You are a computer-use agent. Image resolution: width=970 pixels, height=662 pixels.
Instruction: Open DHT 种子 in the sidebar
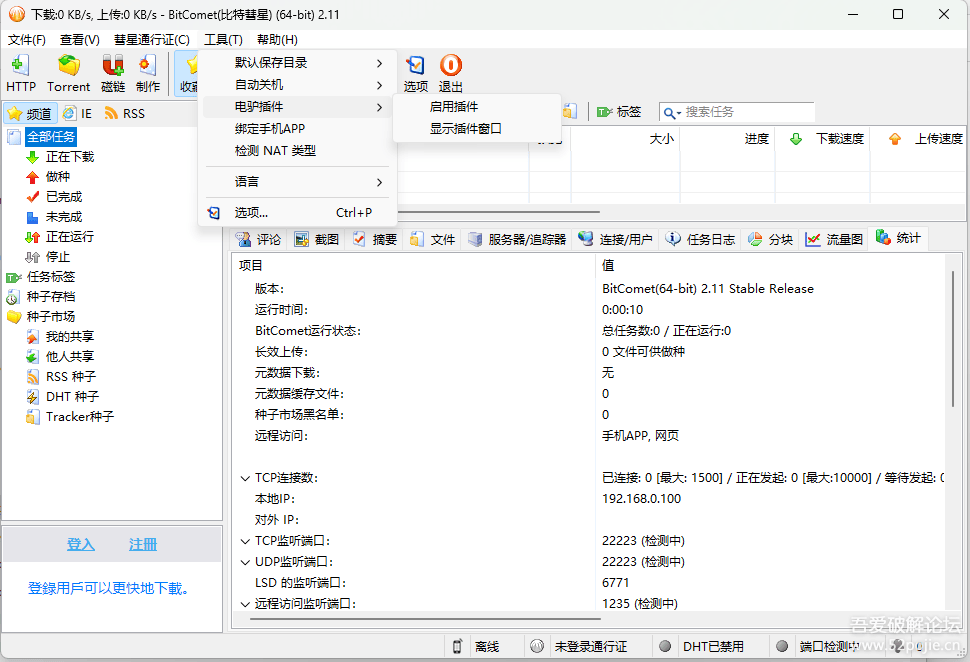pos(62,397)
